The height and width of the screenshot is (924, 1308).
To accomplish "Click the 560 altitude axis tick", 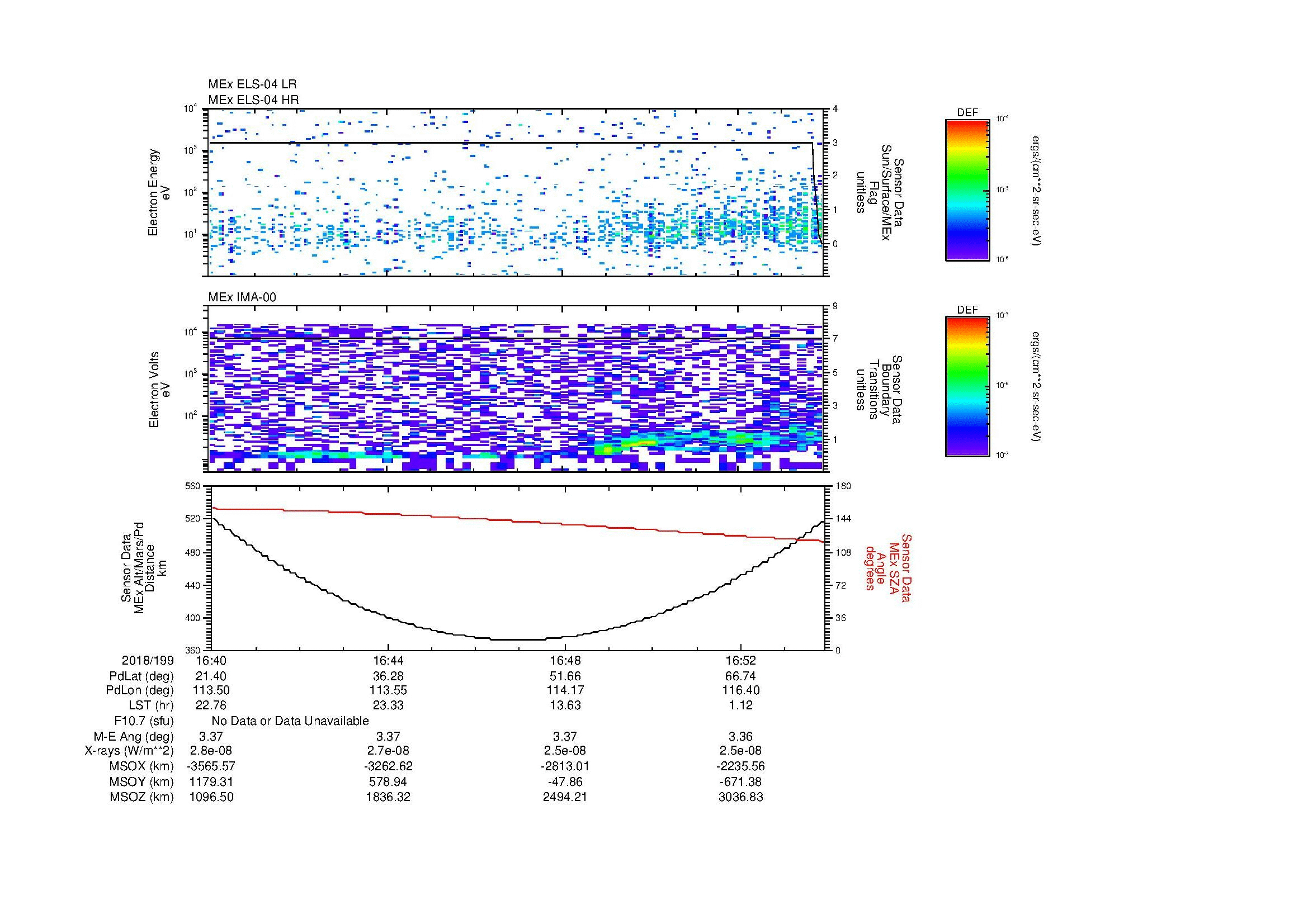I will pos(193,486).
